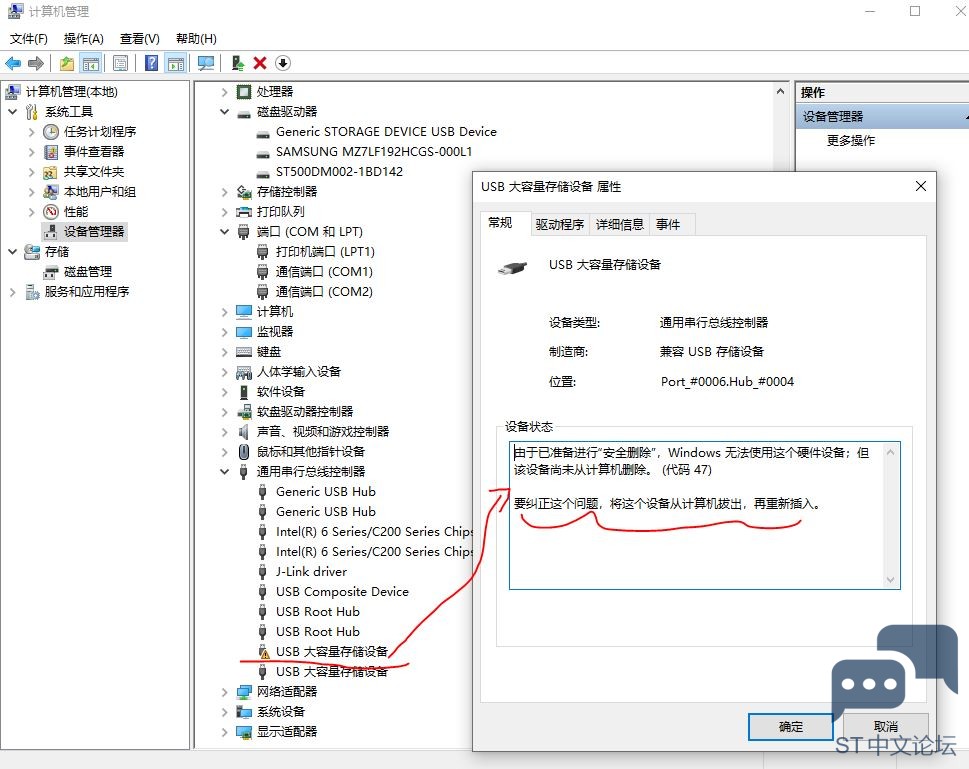Click the Scan for hardware changes monitor icon

[x=206, y=63]
